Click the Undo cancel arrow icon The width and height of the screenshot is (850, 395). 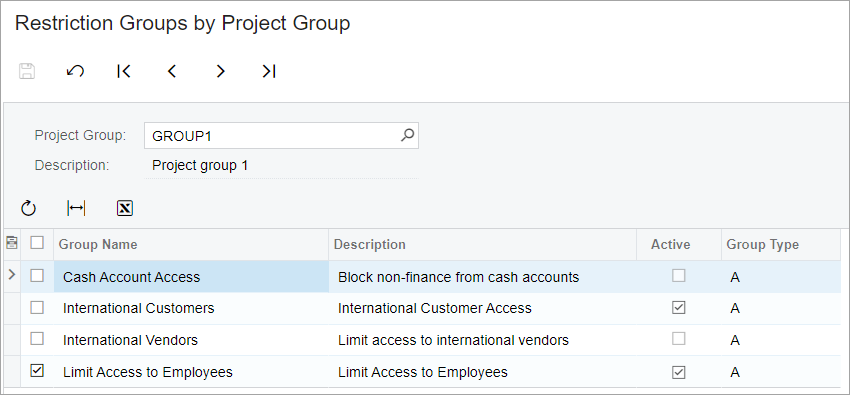[x=75, y=71]
